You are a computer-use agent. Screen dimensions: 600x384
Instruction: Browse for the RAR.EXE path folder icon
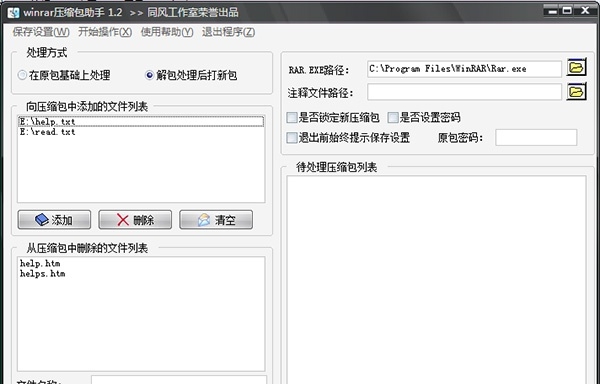pos(576,68)
